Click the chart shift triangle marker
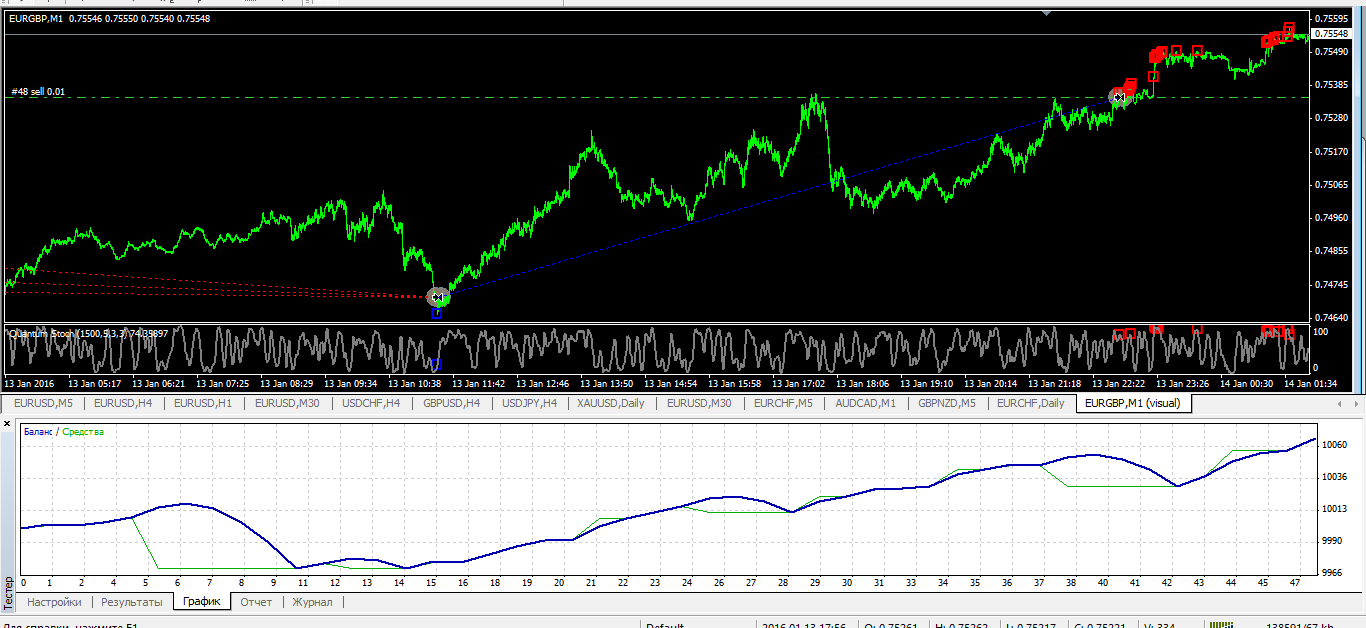Screen dimensions: 1366x628 pos(1046,13)
